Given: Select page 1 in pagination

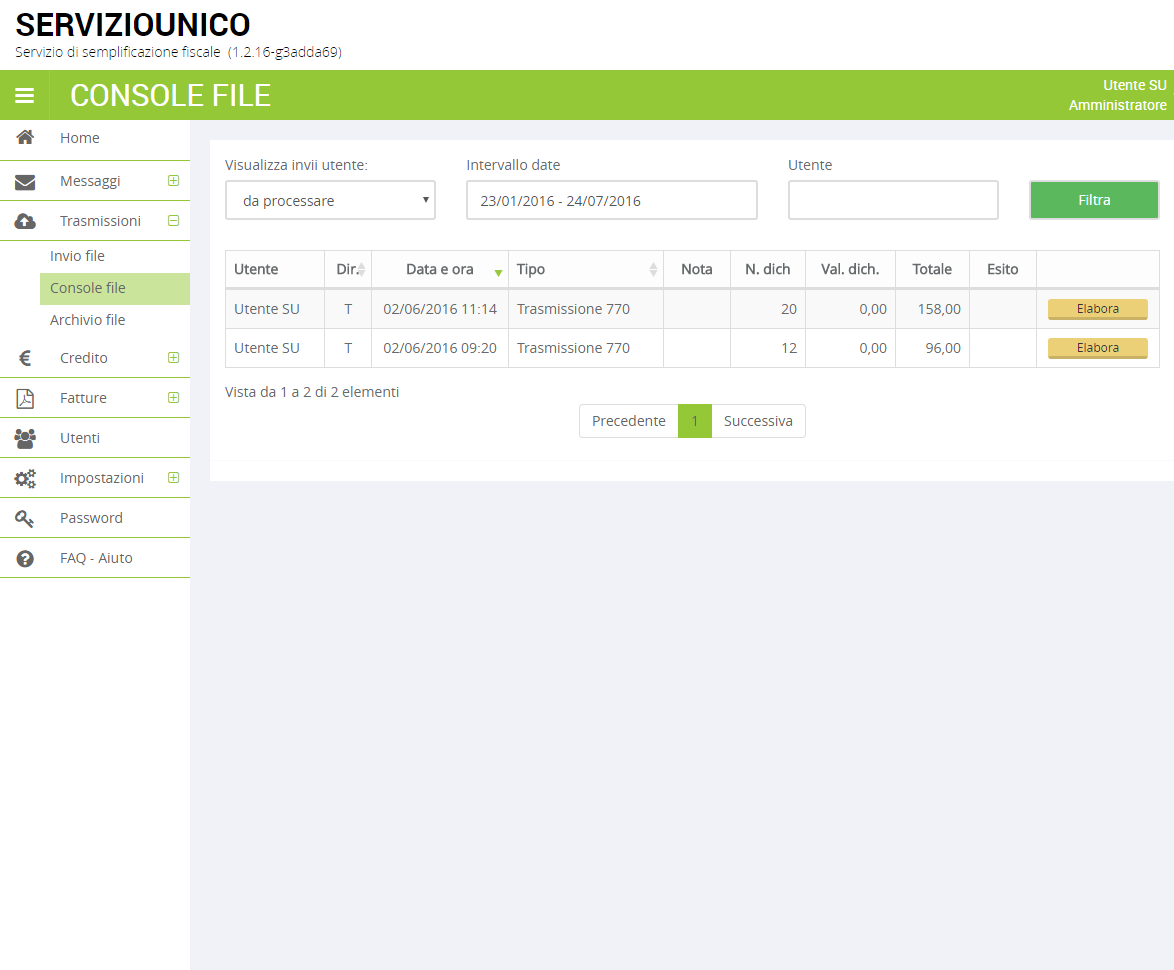Looking at the screenshot, I should [695, 421].
